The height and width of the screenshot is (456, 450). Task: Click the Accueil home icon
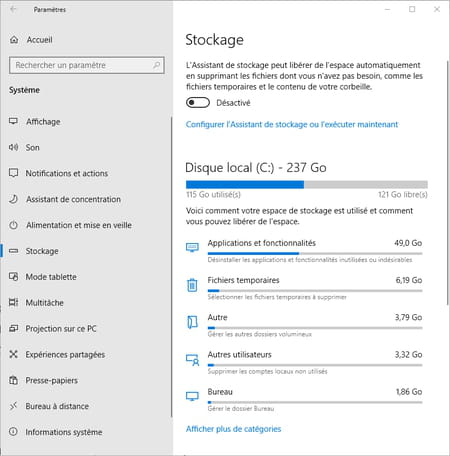pyautogui.click(x=14, y=40)
